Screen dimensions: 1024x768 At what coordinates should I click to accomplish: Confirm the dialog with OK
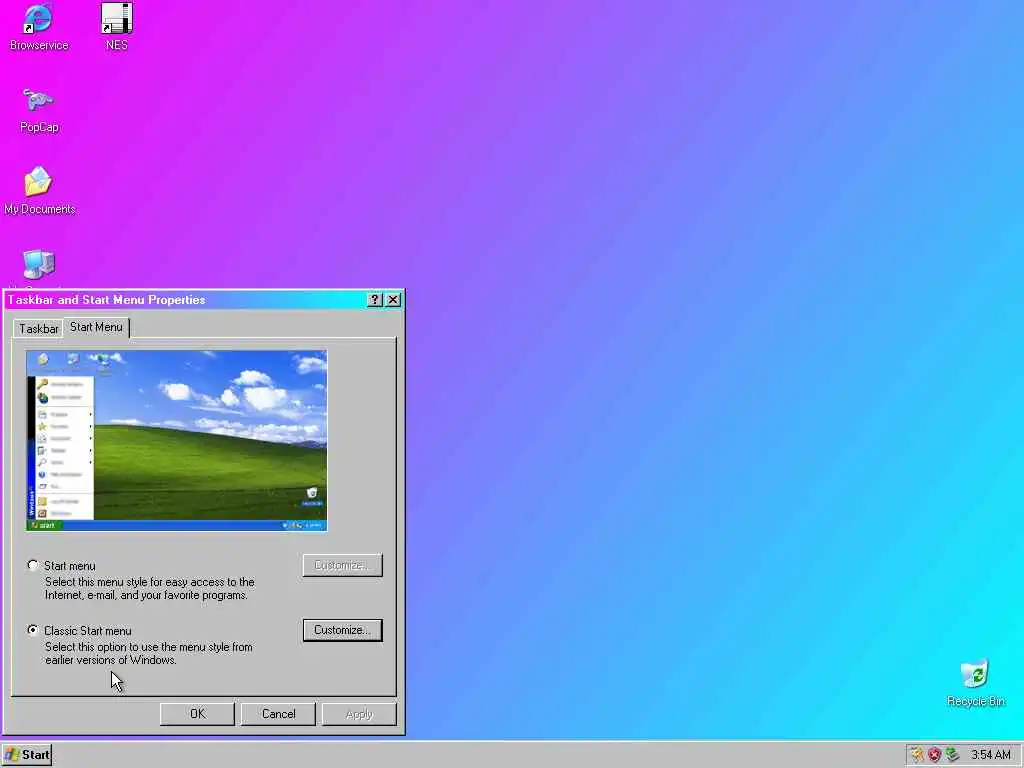tap(197, 714)
